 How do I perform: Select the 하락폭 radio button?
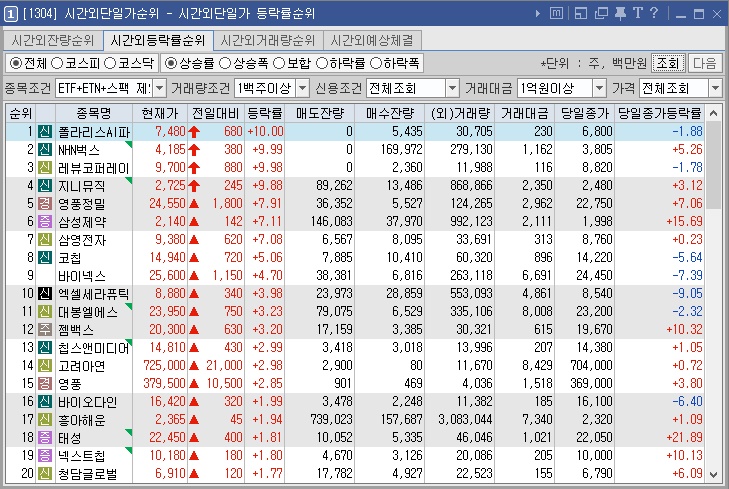coord(376,63)
